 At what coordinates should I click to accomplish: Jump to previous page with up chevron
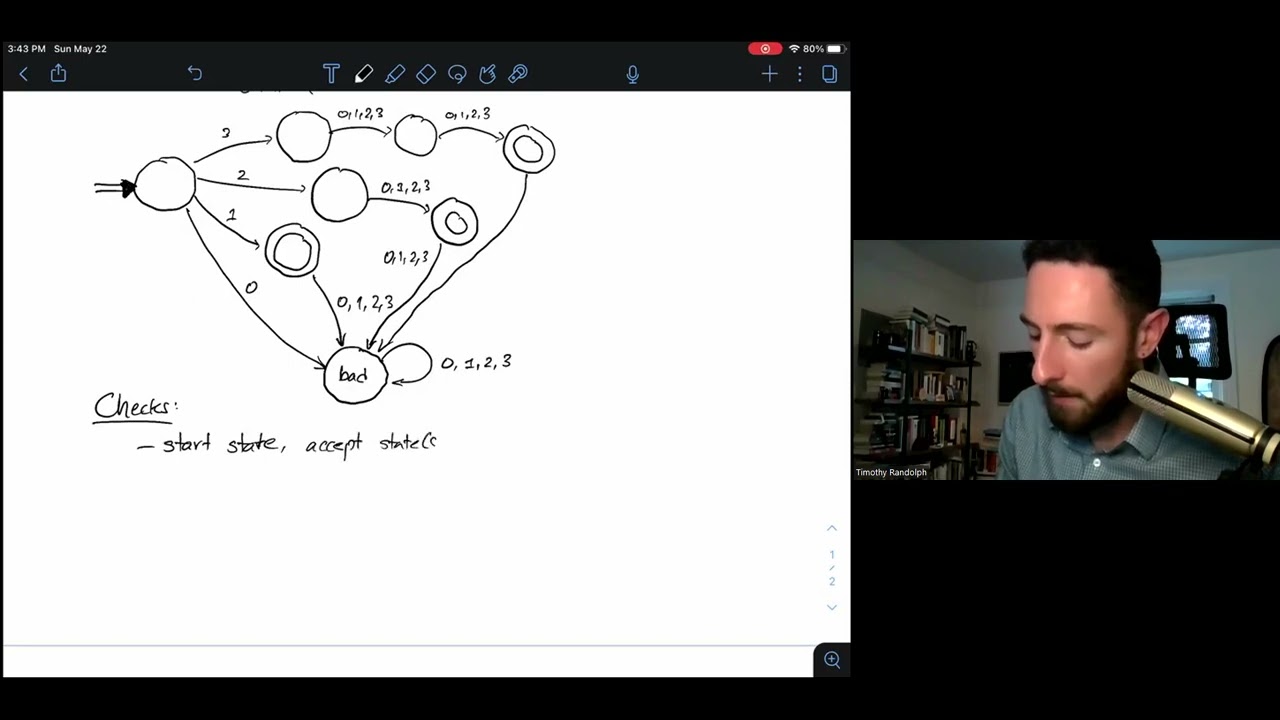(x=831, y=528)
